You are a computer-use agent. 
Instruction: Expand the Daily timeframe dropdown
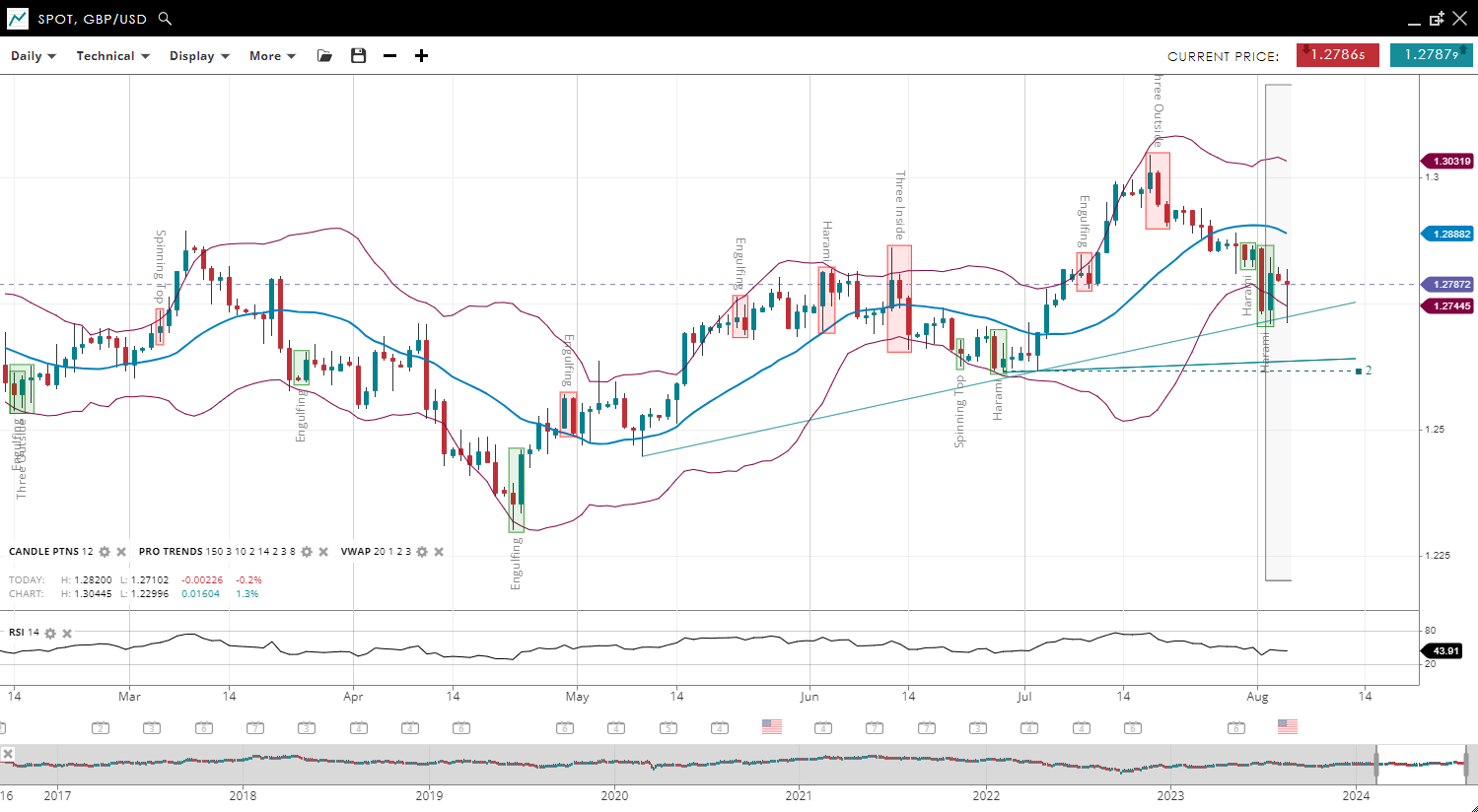[x=34, y=56]
